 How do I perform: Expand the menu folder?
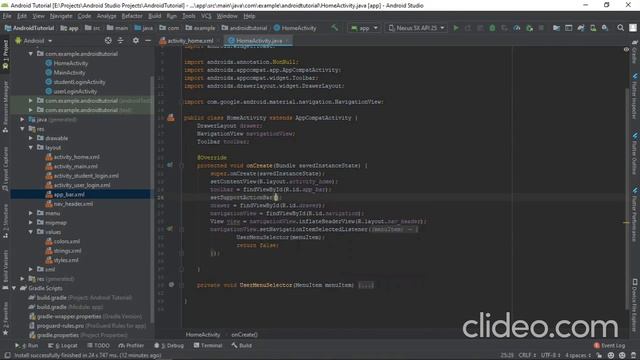pos(31,213)
